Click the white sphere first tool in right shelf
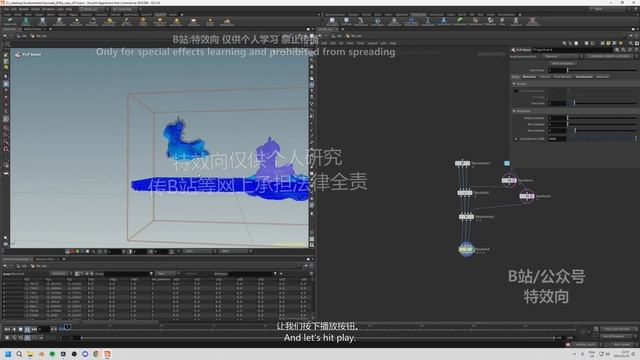 point(332,20)
